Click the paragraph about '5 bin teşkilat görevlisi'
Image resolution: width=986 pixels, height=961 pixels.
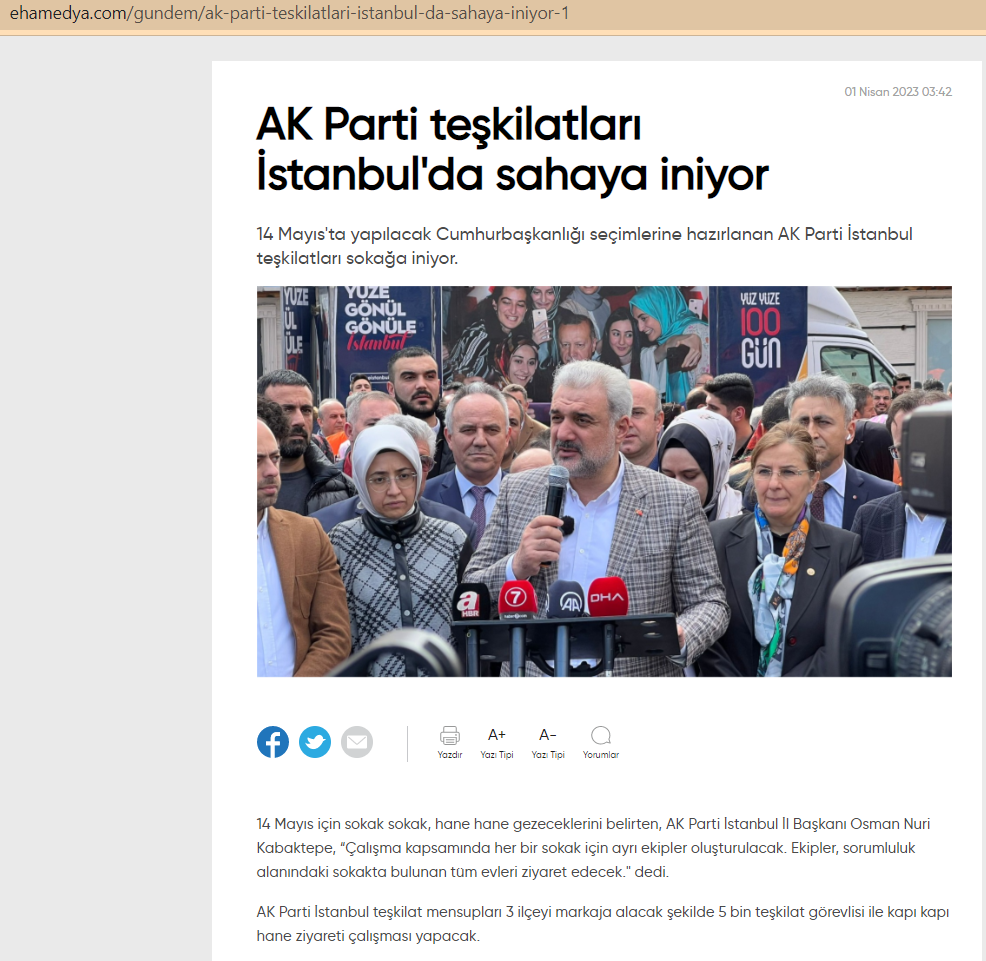click(x=602, y=924)
